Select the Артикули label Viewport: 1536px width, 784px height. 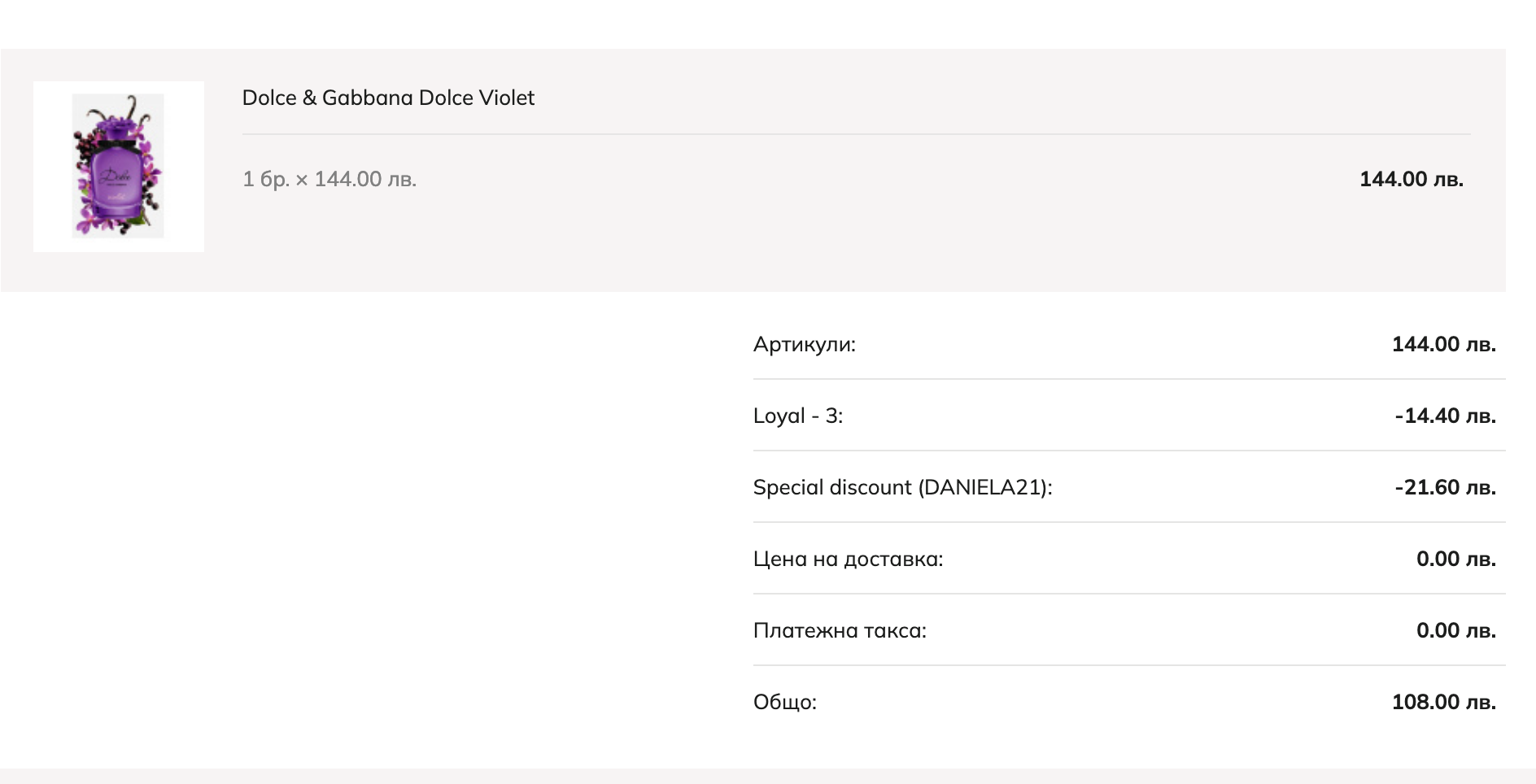804,344
